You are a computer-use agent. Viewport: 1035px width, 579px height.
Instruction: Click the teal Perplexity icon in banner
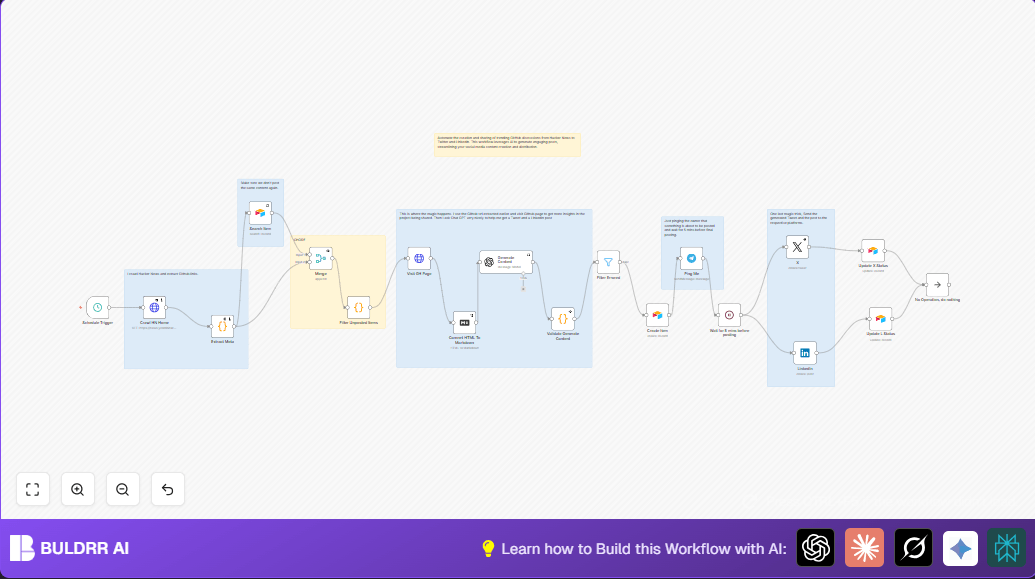click(x=1007, y=548)
